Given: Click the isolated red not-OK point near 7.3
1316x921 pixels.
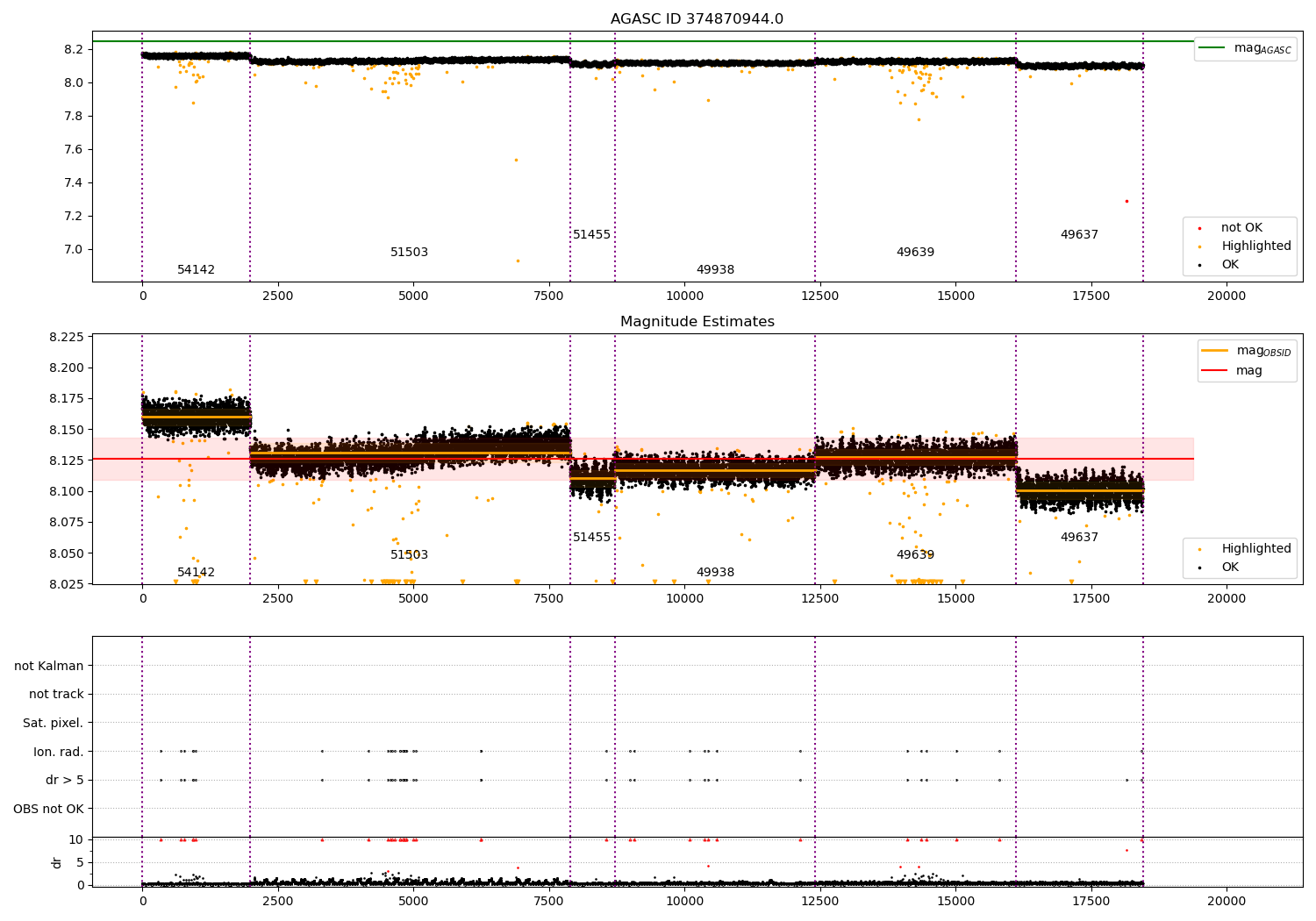Looking at the screenshot, I should (1126, 201).
